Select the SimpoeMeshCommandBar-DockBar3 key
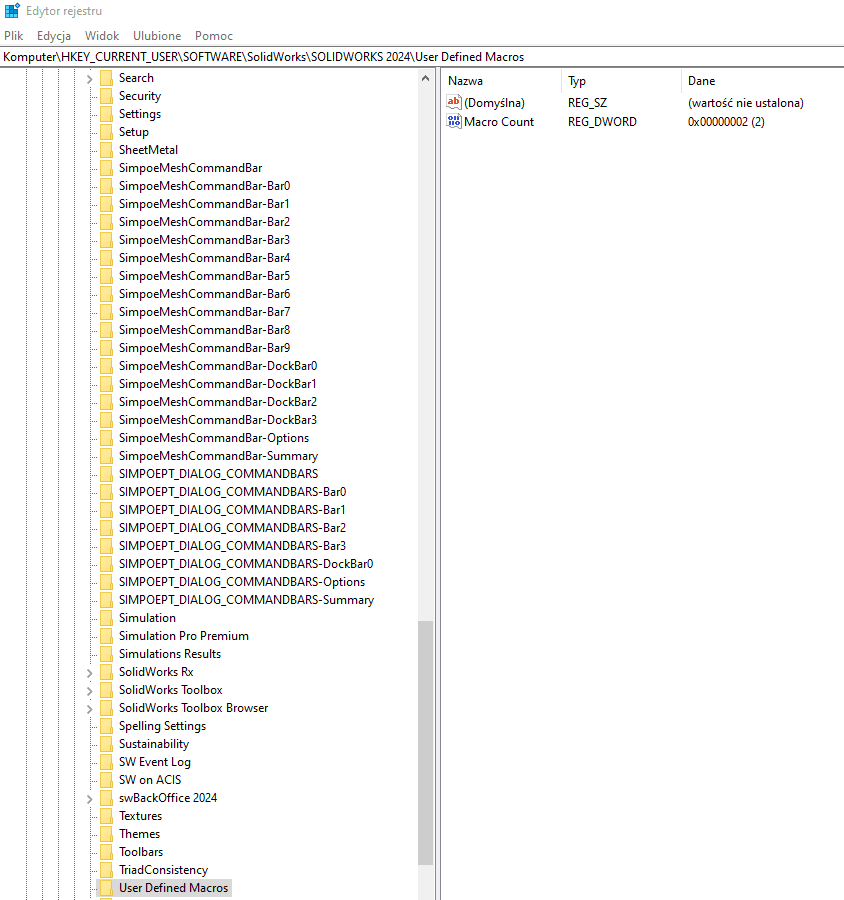 tap(218, 420)
